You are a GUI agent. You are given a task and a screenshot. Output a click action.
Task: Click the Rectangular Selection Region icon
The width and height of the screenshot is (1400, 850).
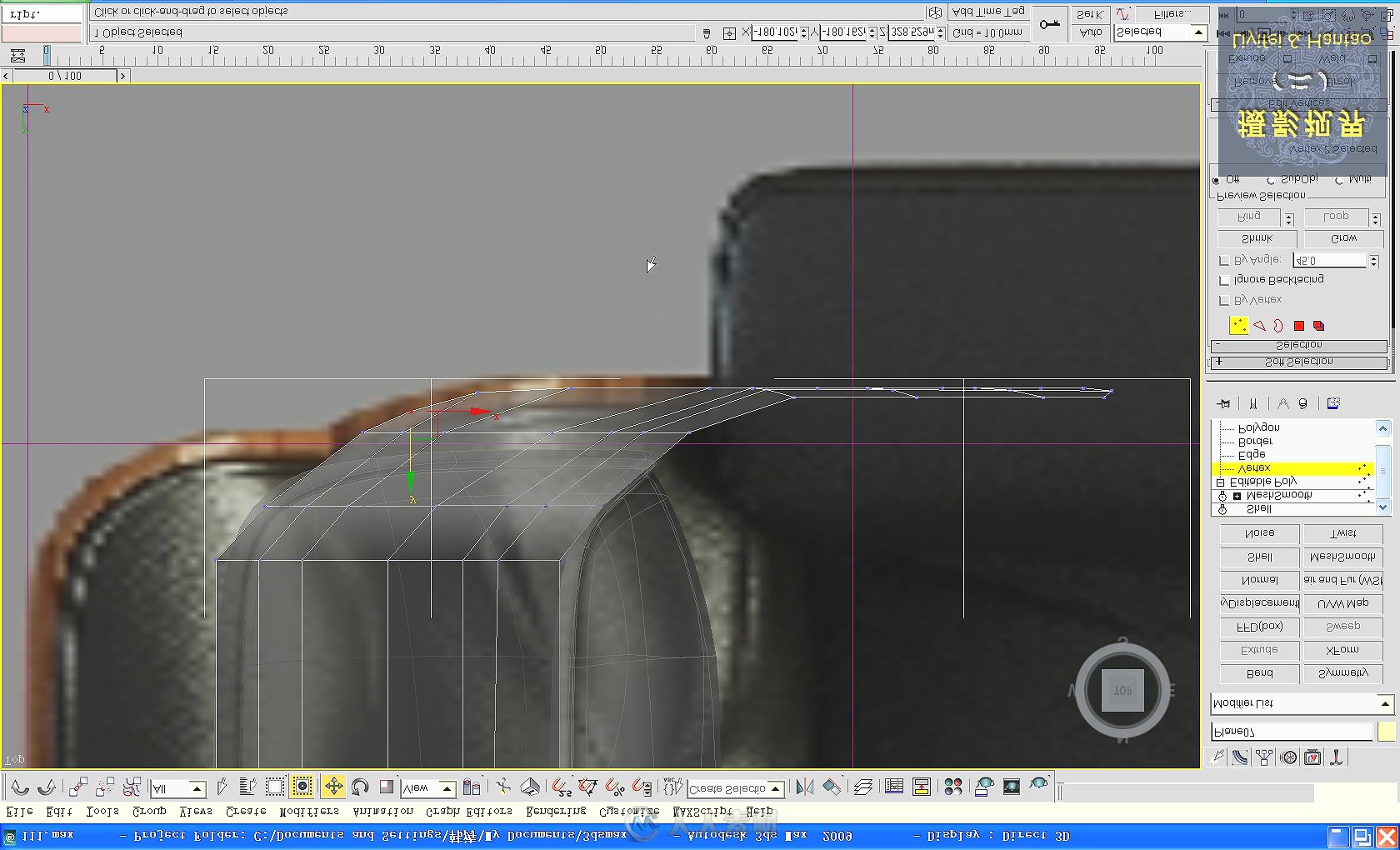pyautogui.click(x=275, y=787)
